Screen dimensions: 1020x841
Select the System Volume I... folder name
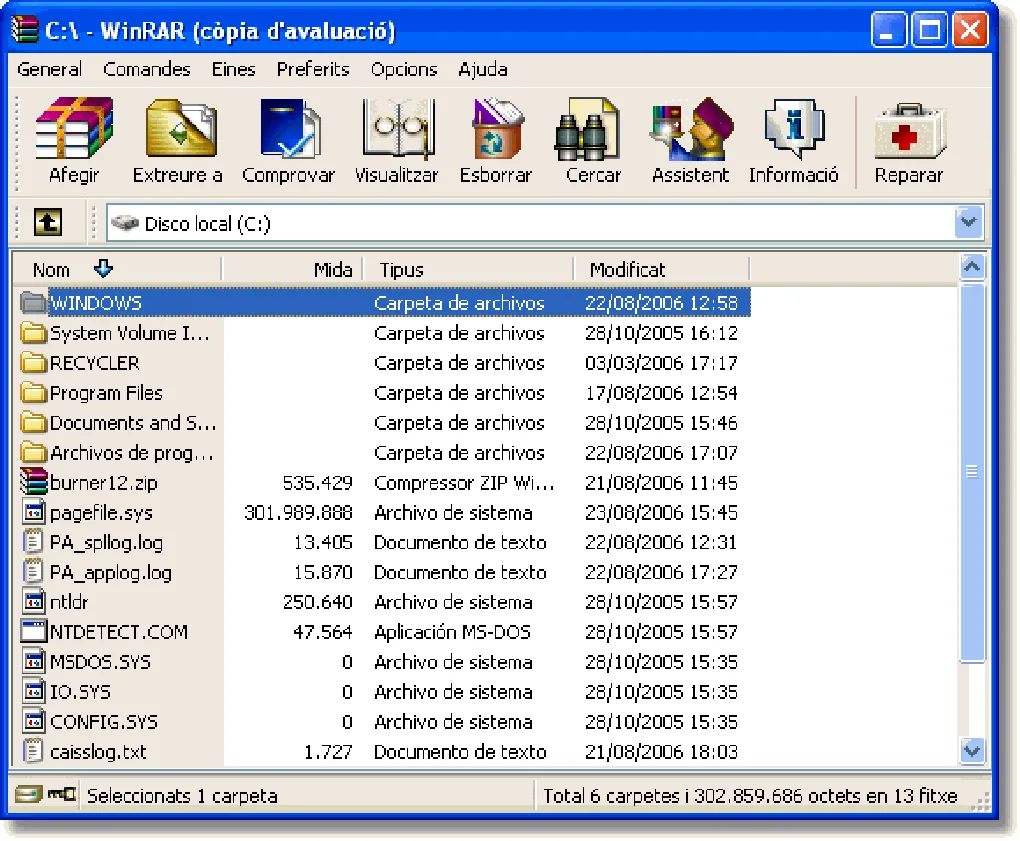pyautogui.click(x=129, y=332)
